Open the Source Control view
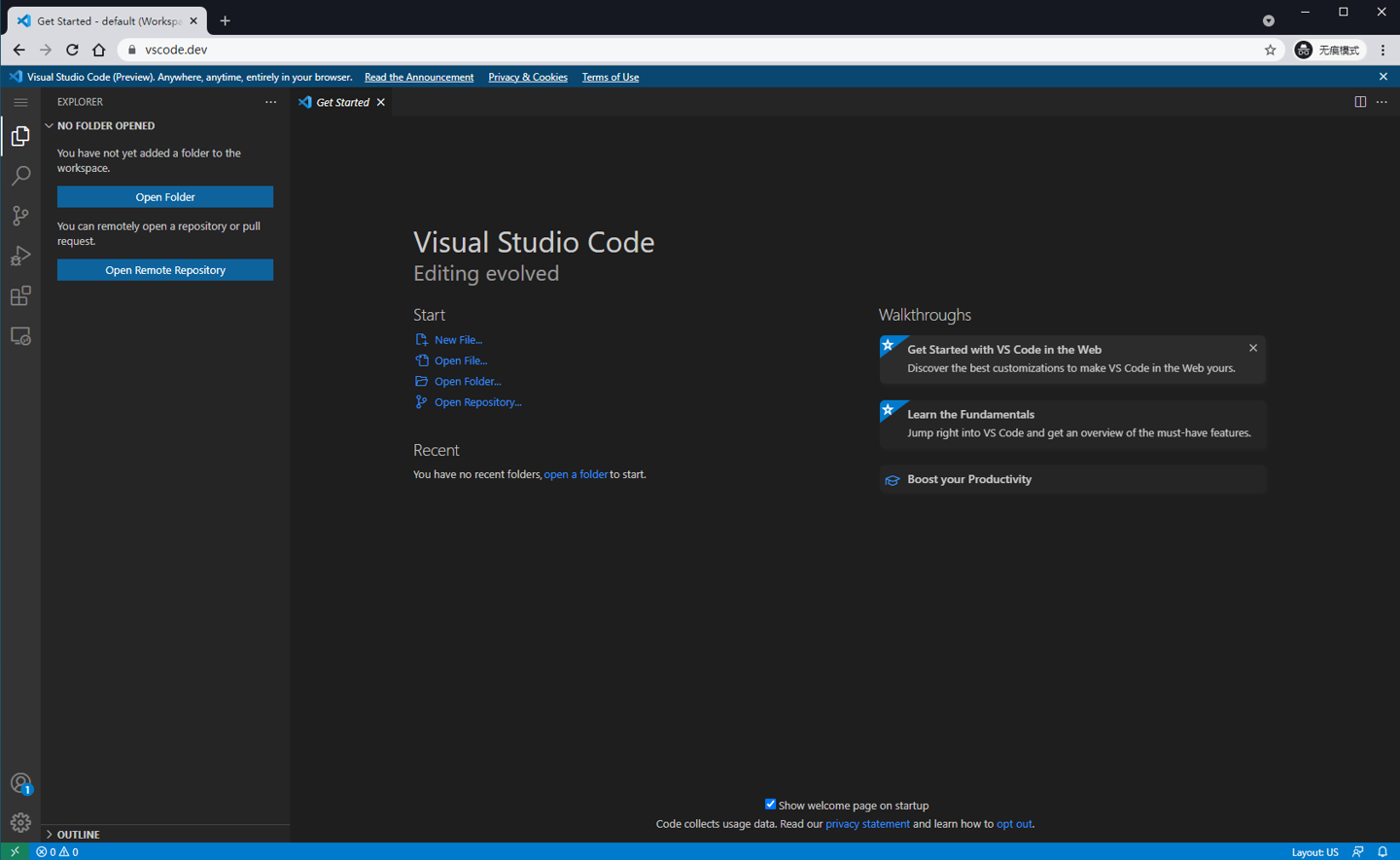The image size is (1400, 860). click(x=20, y=216)
